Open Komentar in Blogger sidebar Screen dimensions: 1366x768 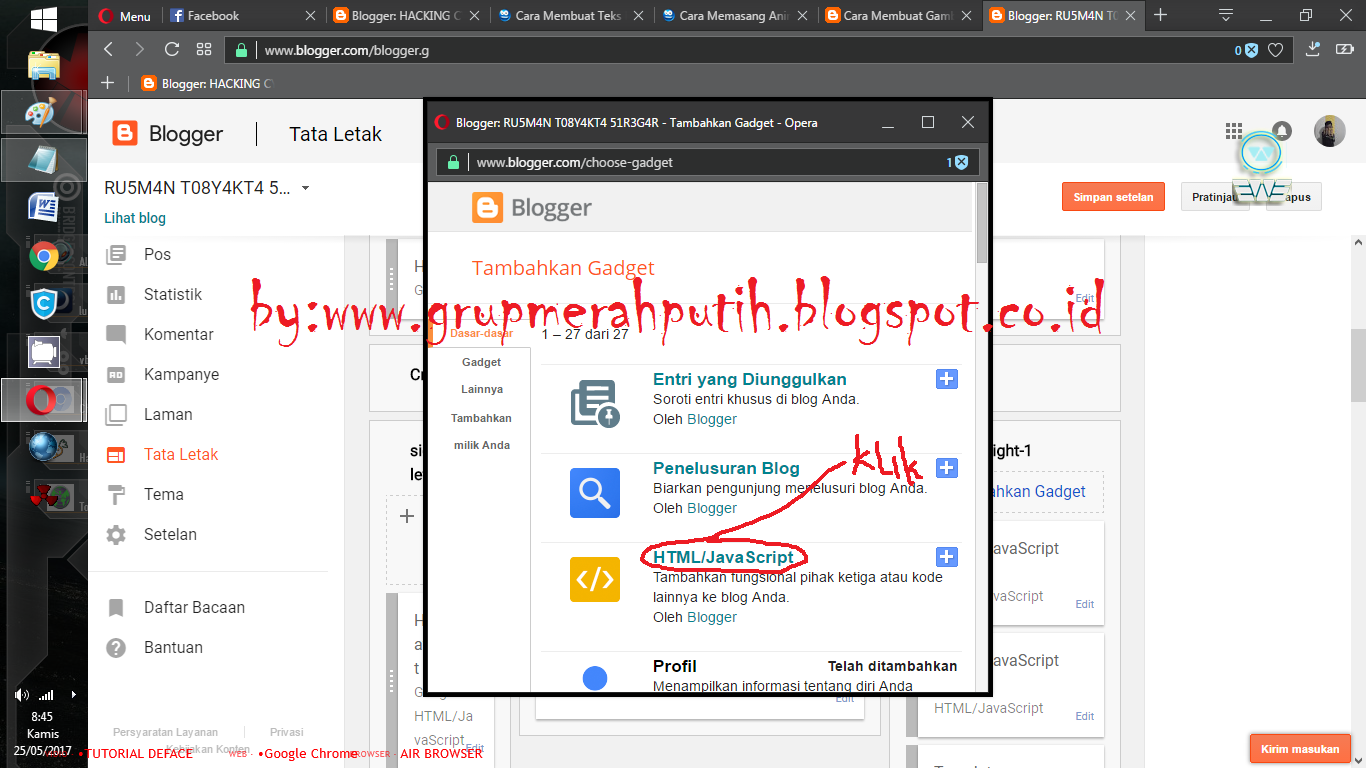[179, 334]
